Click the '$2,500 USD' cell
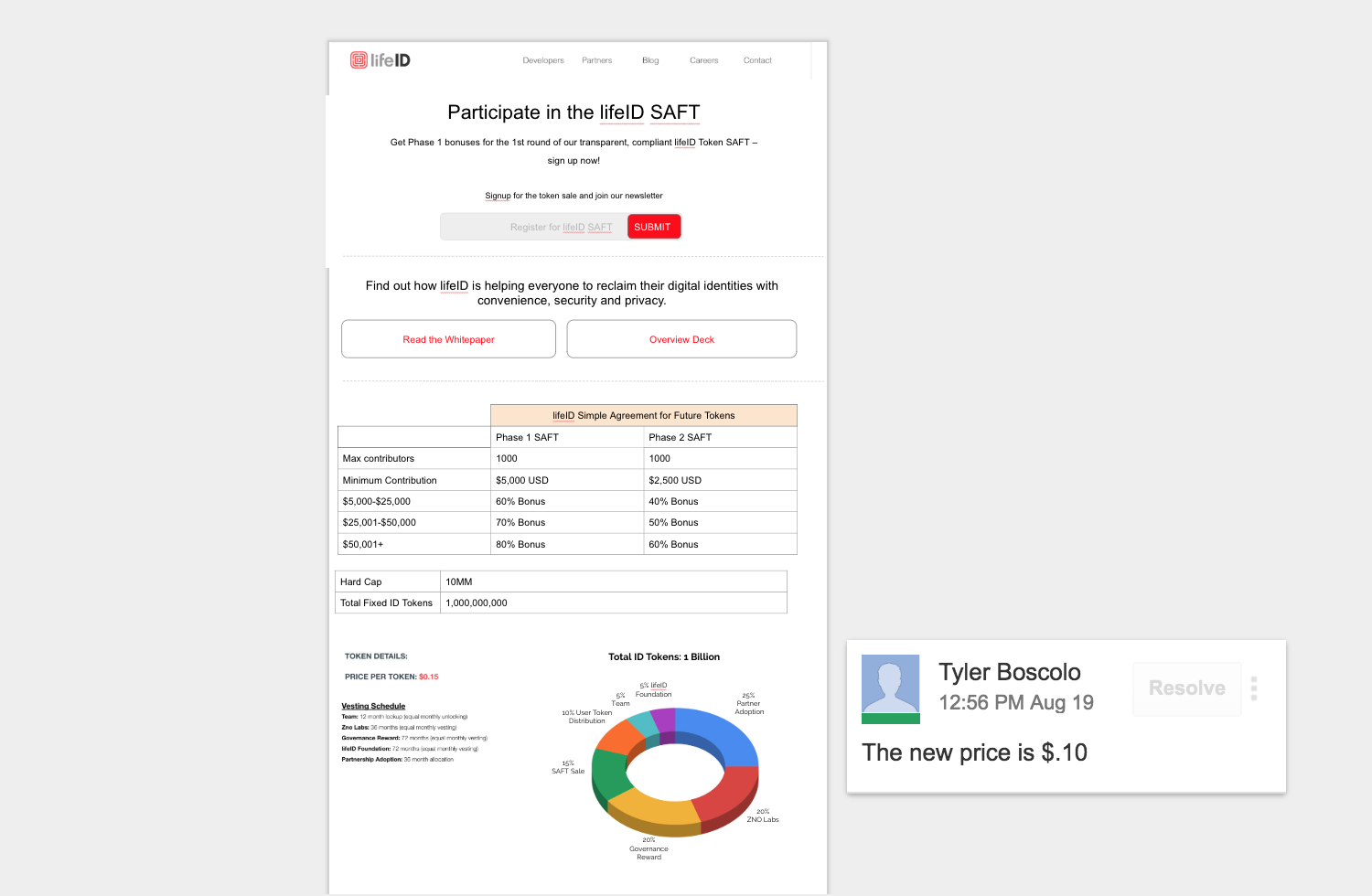The width and height of the screenshot is (1372, 896). pos(720,480)
